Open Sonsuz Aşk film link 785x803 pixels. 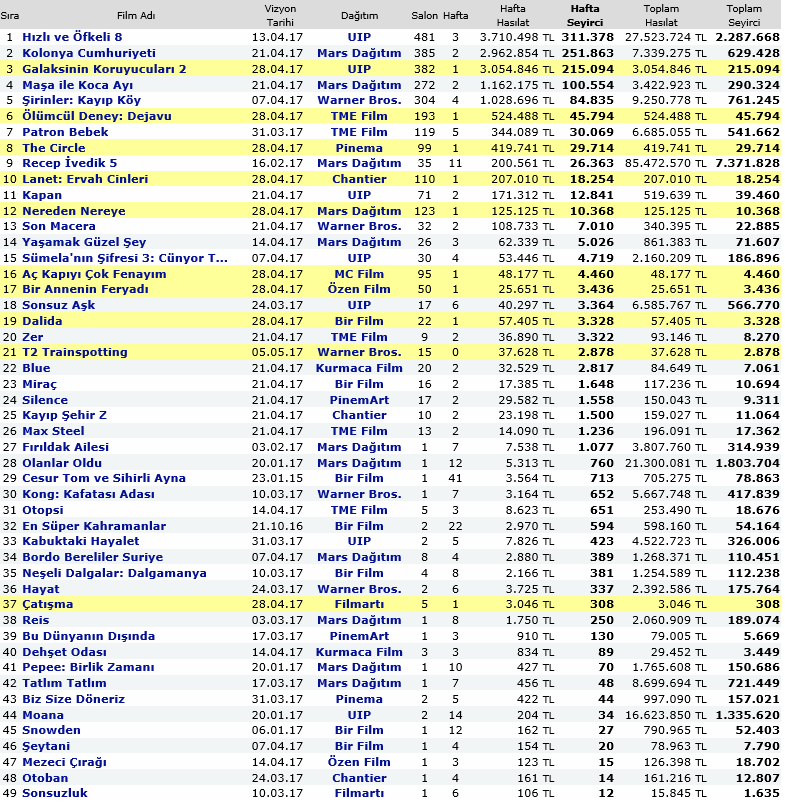[x=59, y=305]
